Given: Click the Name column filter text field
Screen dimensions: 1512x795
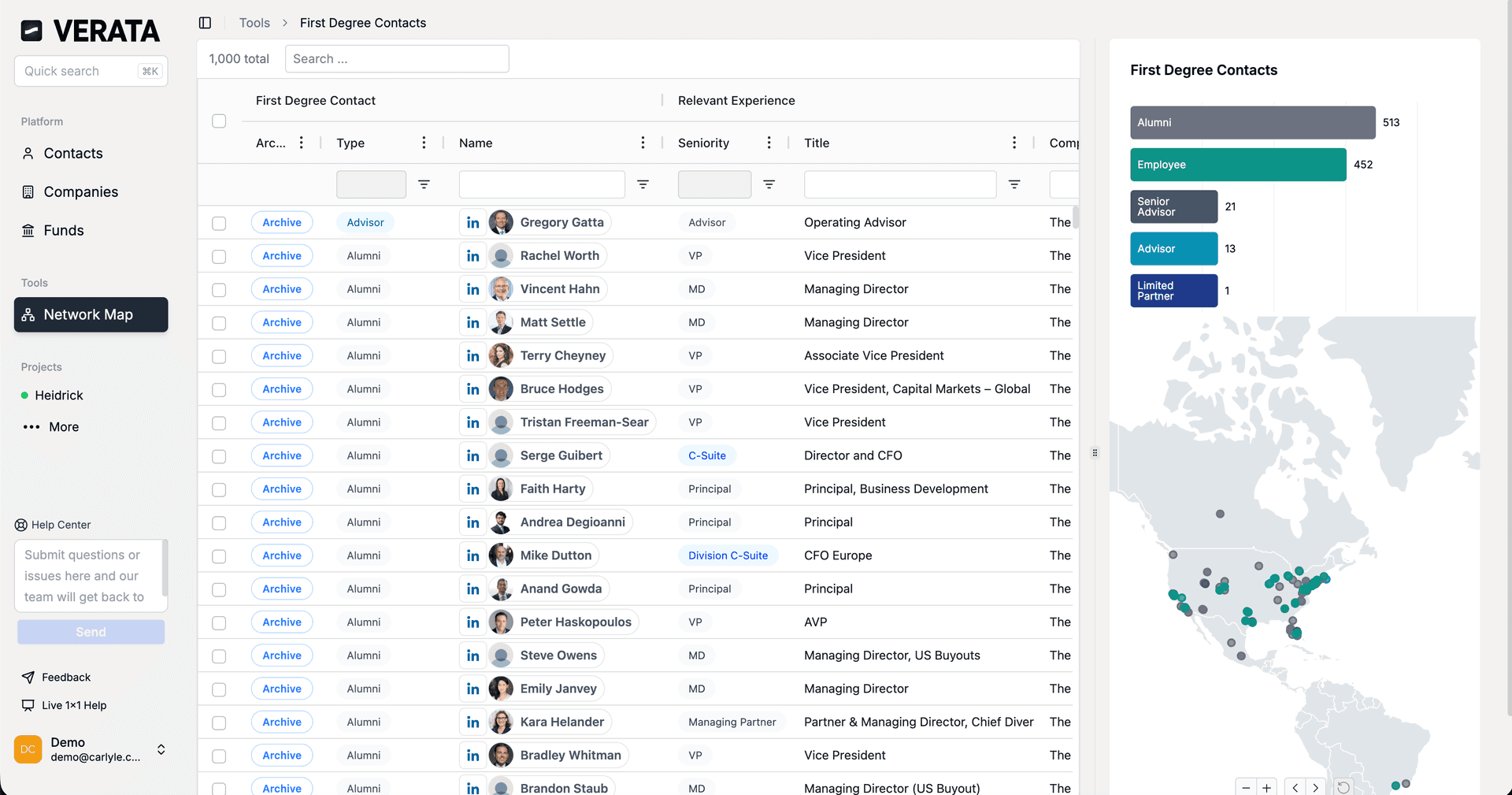Looking at the screenshot, I should pyautogui.click(x=542, y=184).
